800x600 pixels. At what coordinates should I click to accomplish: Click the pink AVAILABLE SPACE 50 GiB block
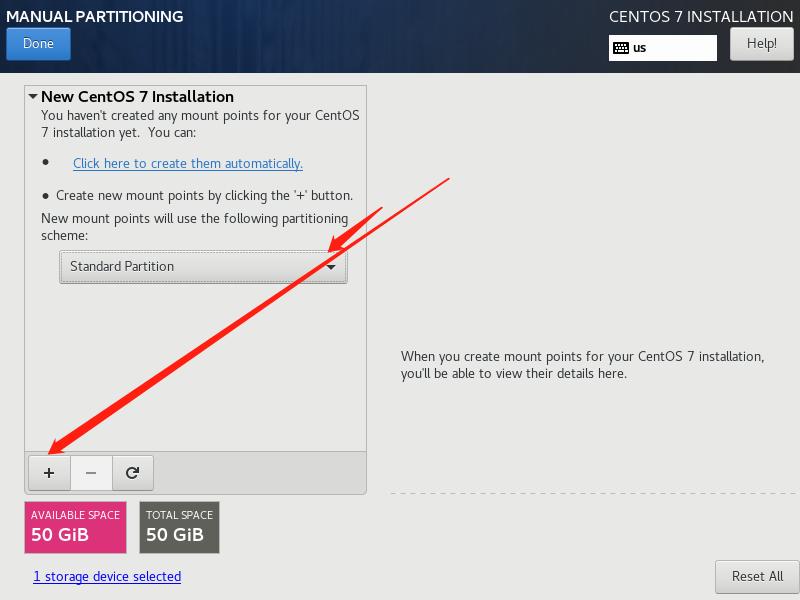77,526
